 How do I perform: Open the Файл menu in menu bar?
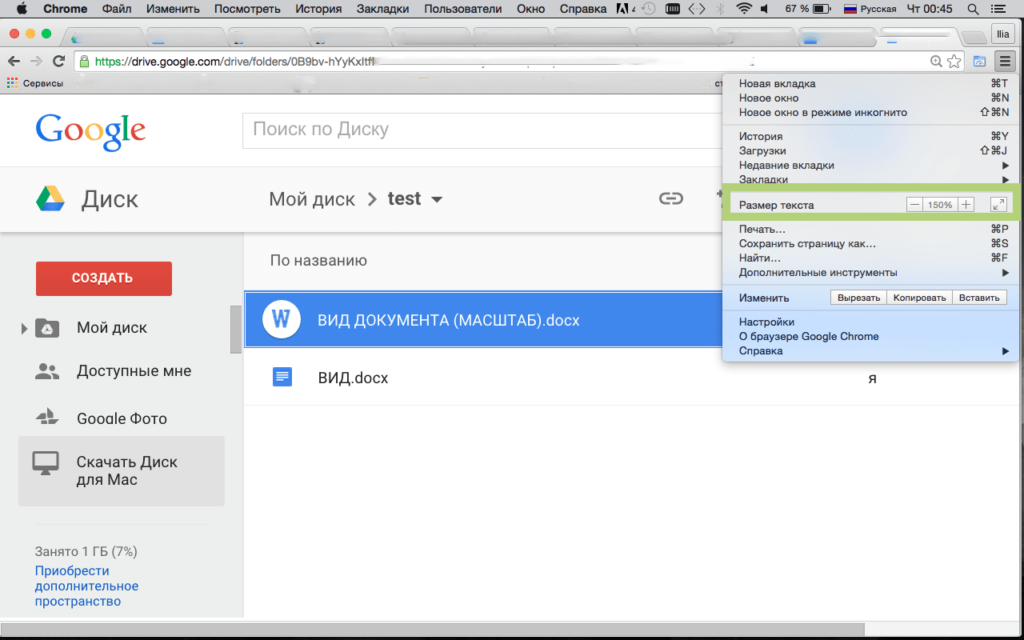pyautogui.click(x=117, y=9)
